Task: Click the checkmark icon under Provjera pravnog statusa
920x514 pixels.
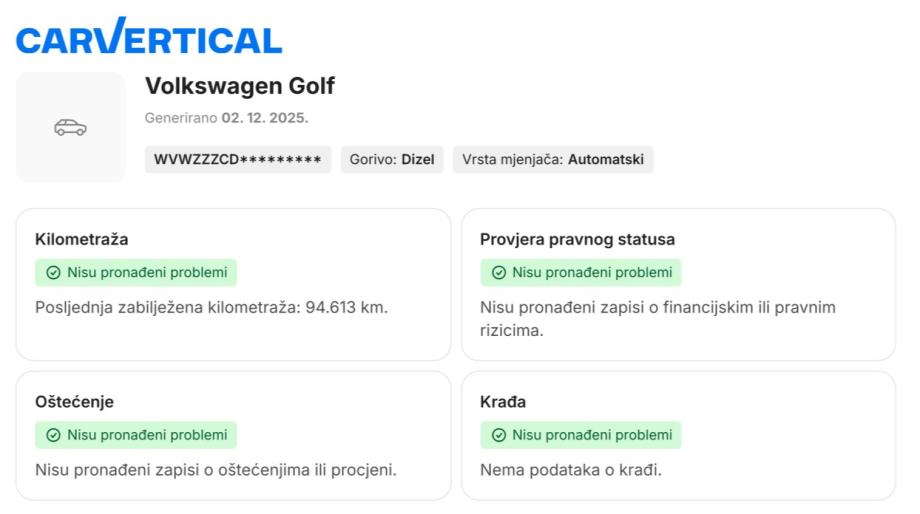Action: point(498,273)
